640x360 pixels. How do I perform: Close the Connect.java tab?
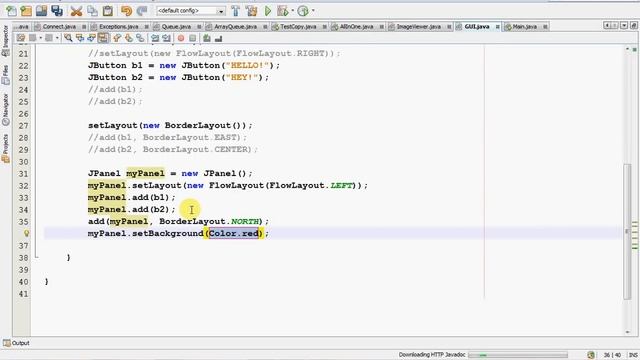click(x=84, y=27)
